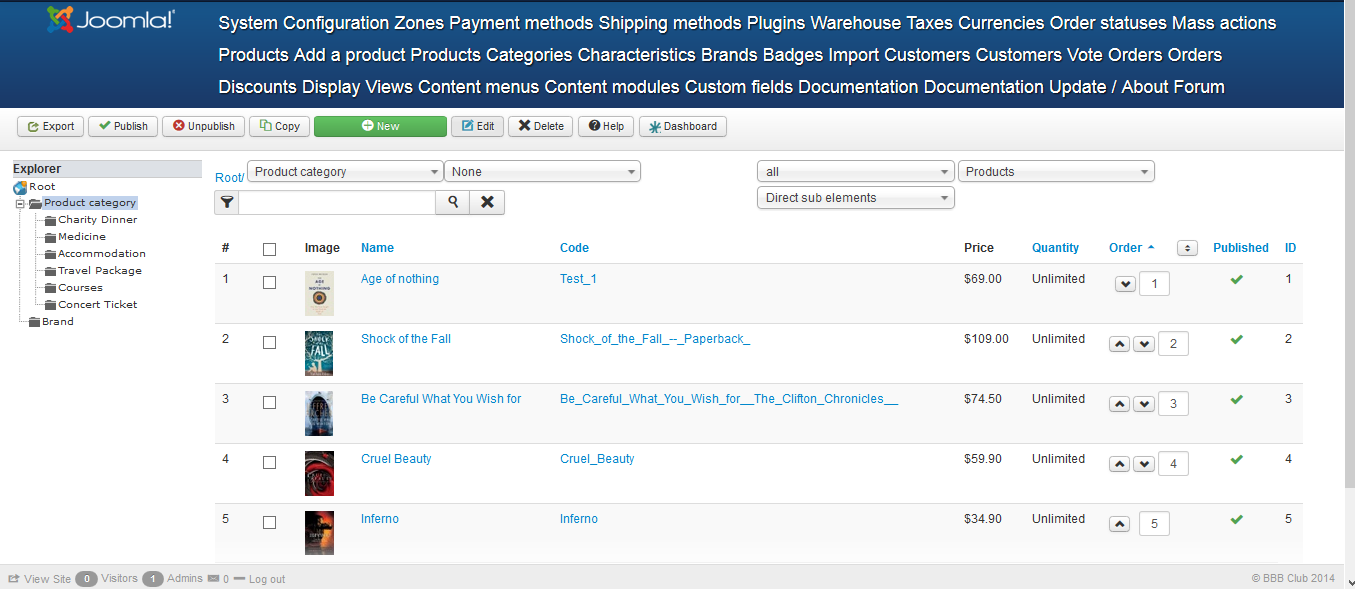Viewport: 1355px width, 589px height.
Task: Move Inferno up in order
Action: [x=1120, y=525]
